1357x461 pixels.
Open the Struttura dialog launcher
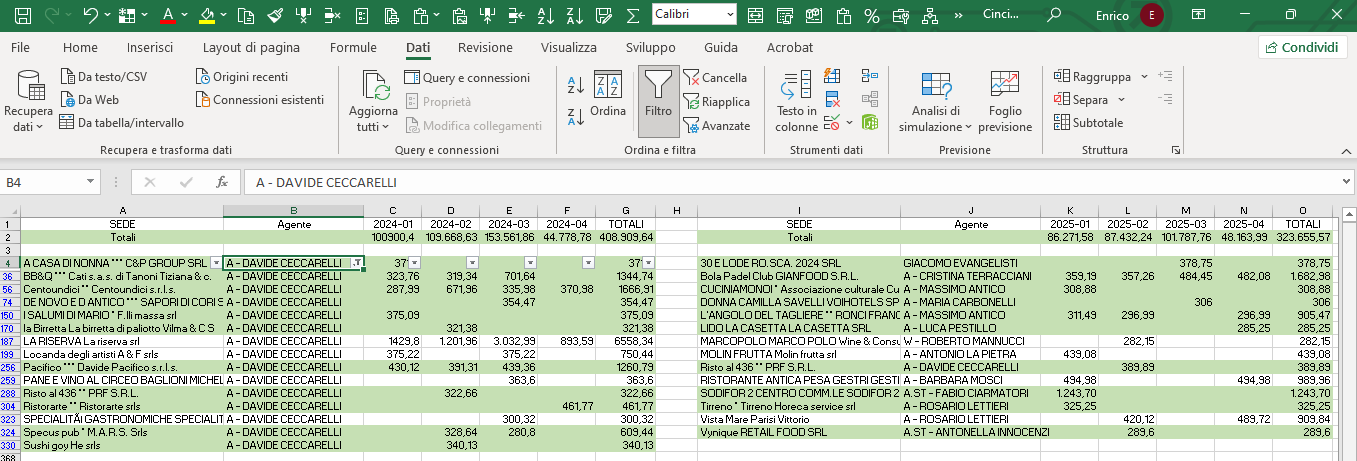pyautogui.click(x=1176, y=150)
